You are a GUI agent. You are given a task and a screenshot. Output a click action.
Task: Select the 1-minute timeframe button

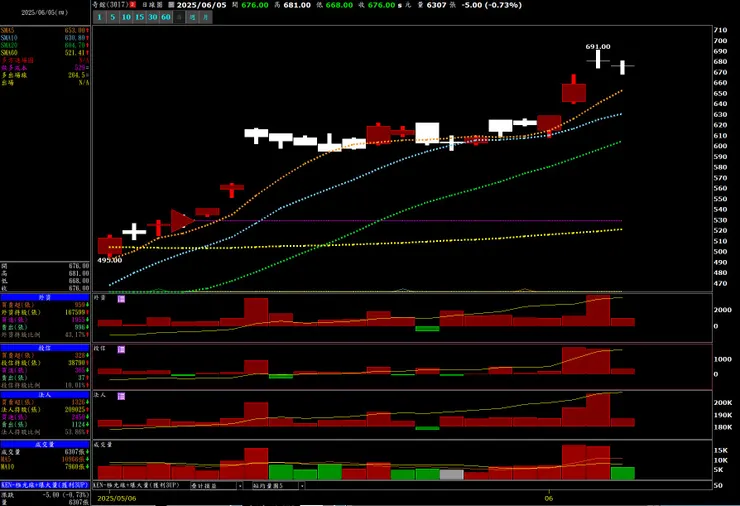coord(99,17)
